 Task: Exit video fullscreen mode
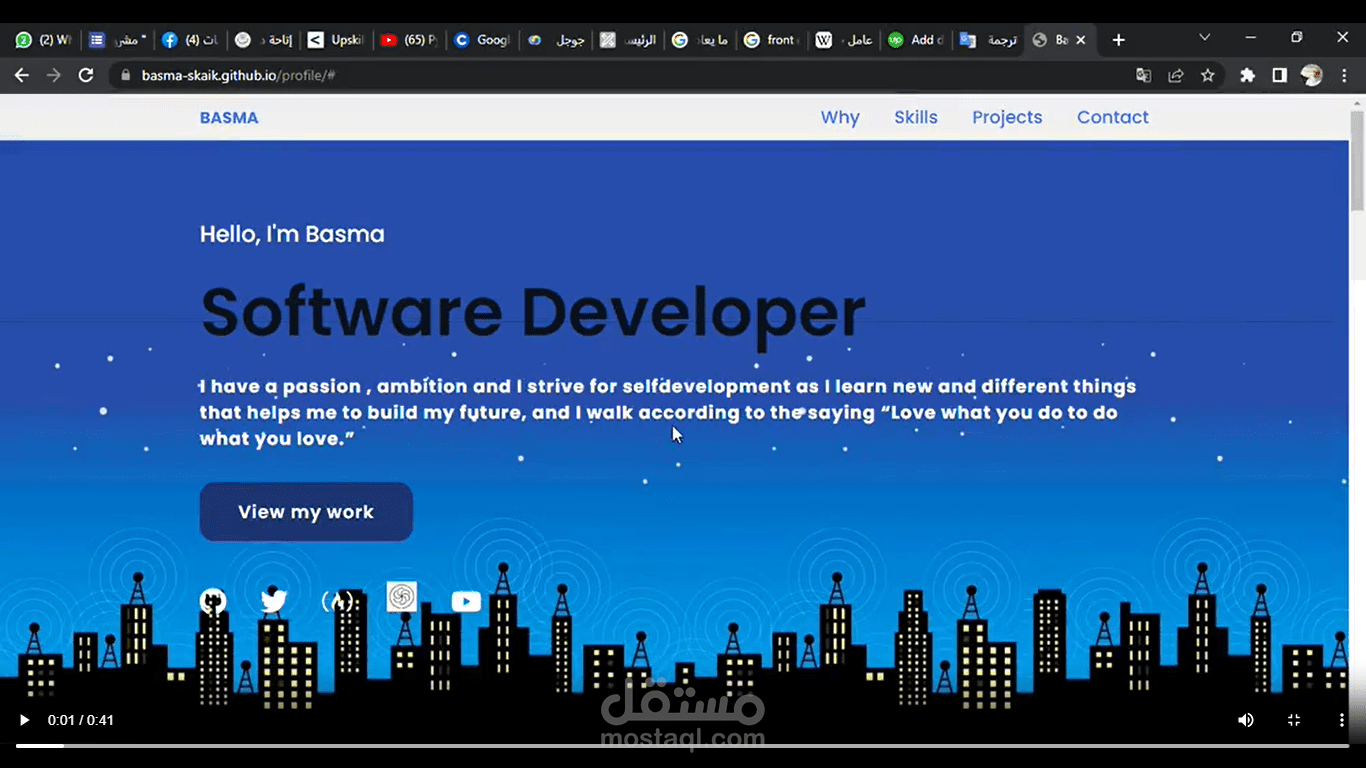tap(1293, 720)
